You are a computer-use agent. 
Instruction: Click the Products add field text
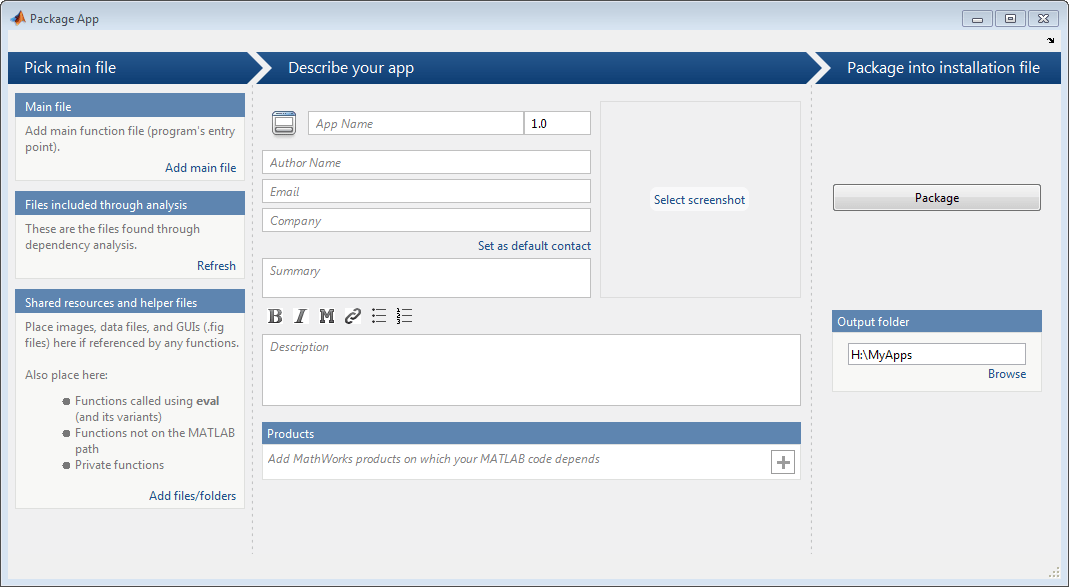[434, 459]
